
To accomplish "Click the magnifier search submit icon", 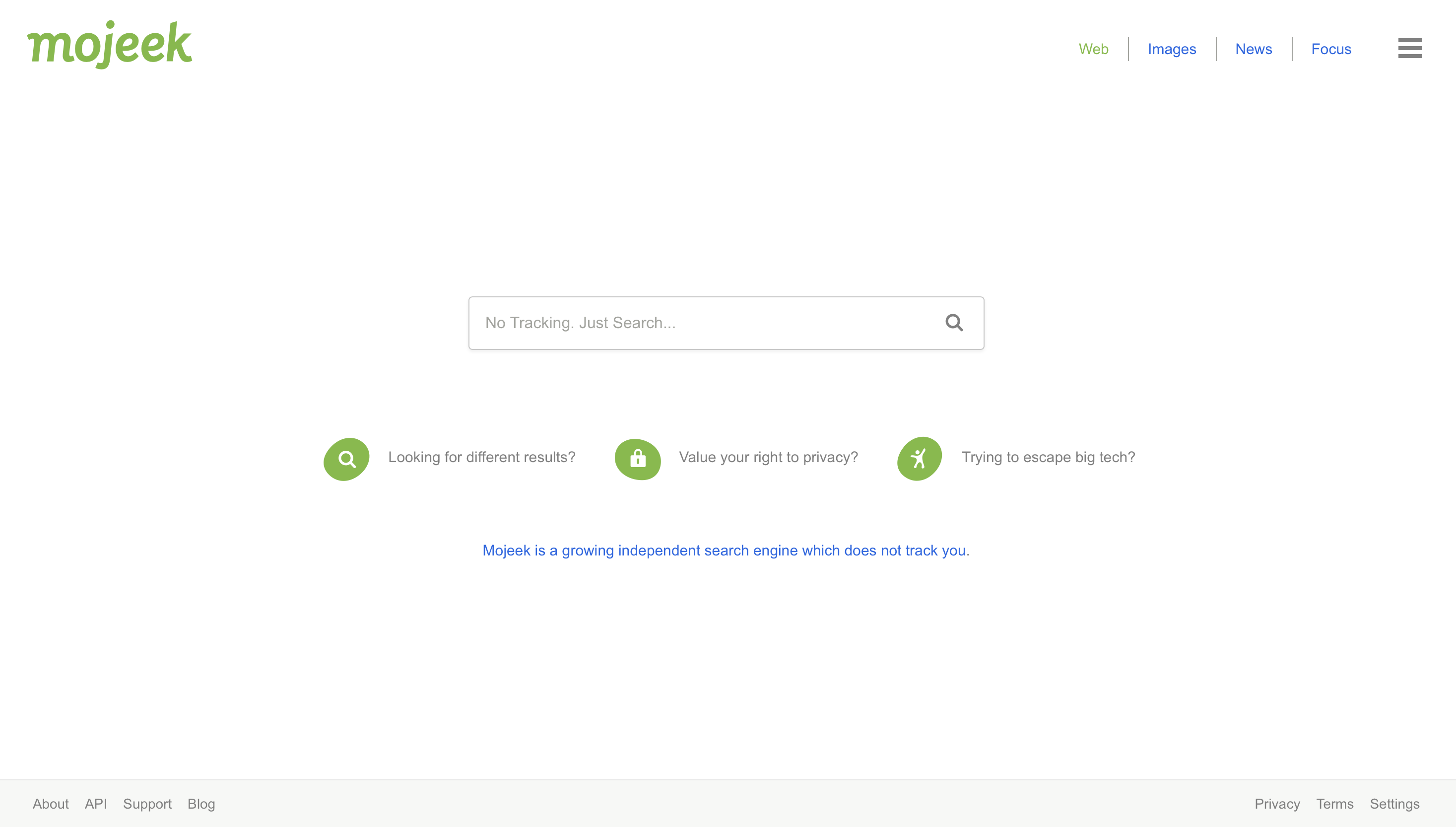I will [x=954, y=323].
